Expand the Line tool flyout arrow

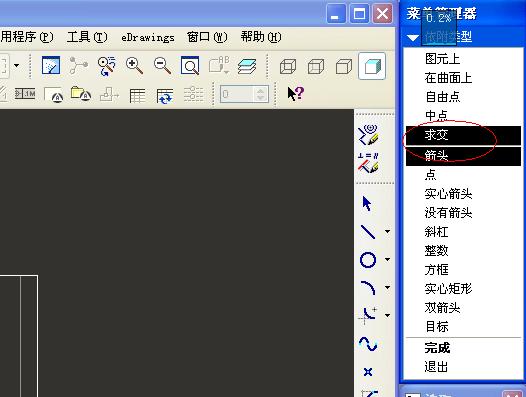[x=387, y=232]
